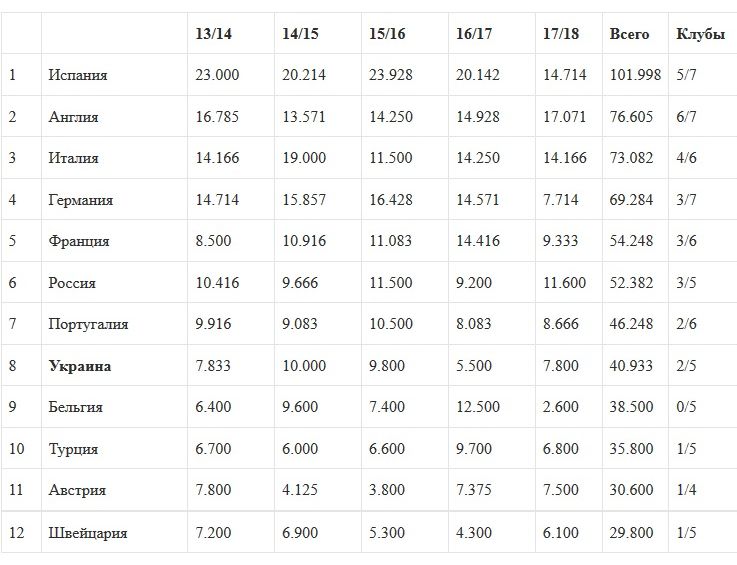737x565 pixels.
Task: Click the Испания country cell
Action: click(78, 75)
